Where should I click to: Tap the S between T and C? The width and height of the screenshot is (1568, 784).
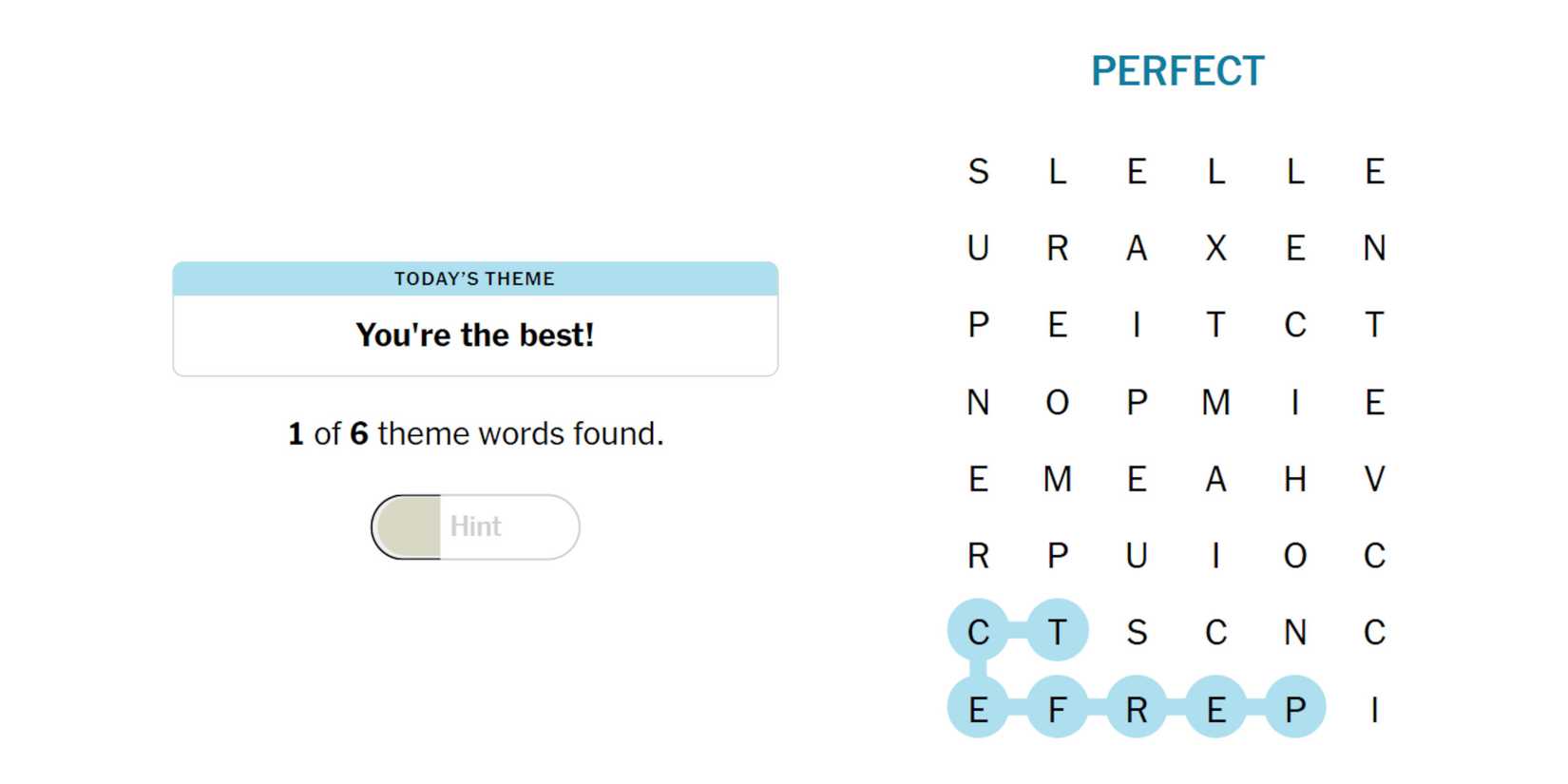point(1137,631)
